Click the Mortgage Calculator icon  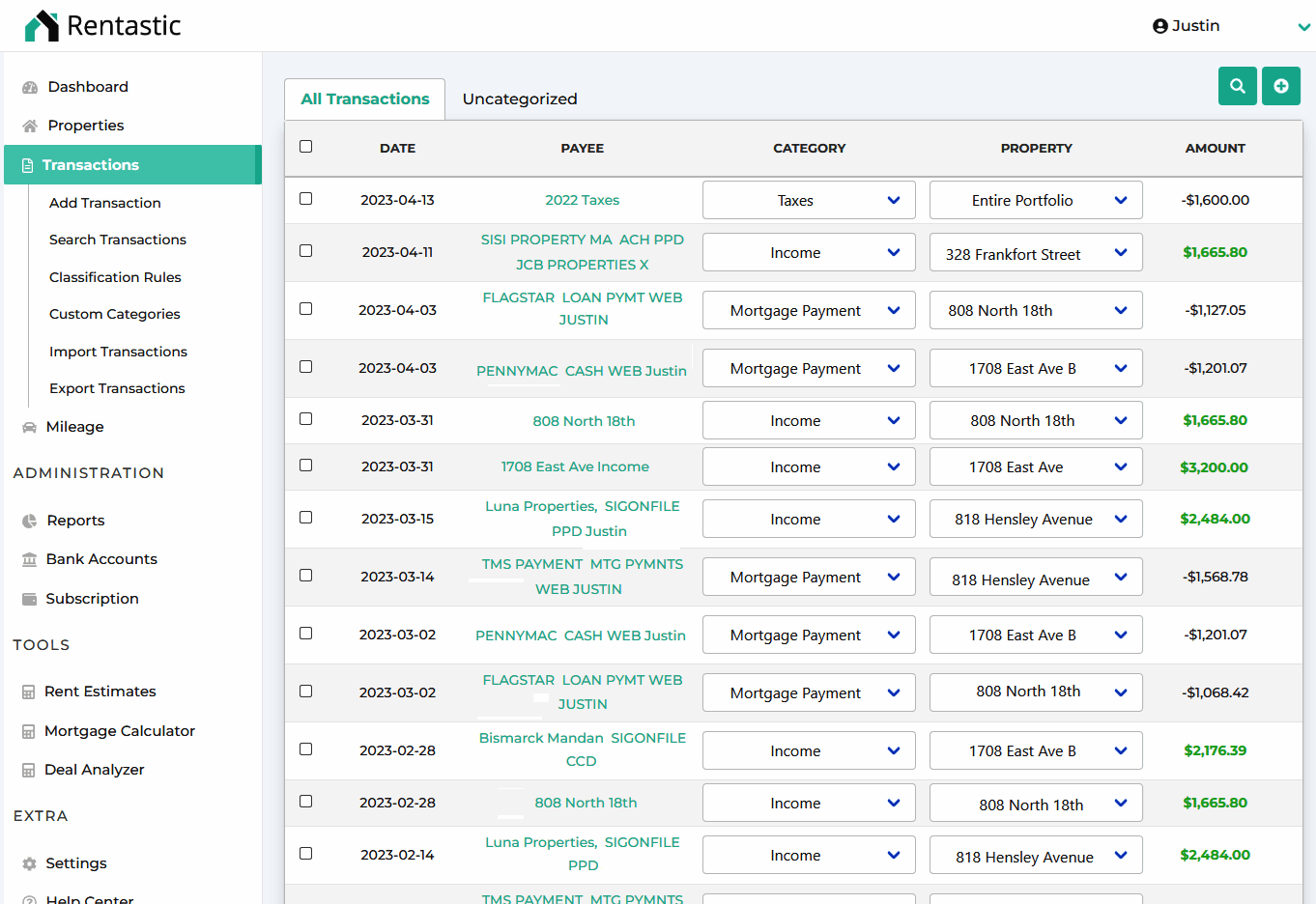29,731
